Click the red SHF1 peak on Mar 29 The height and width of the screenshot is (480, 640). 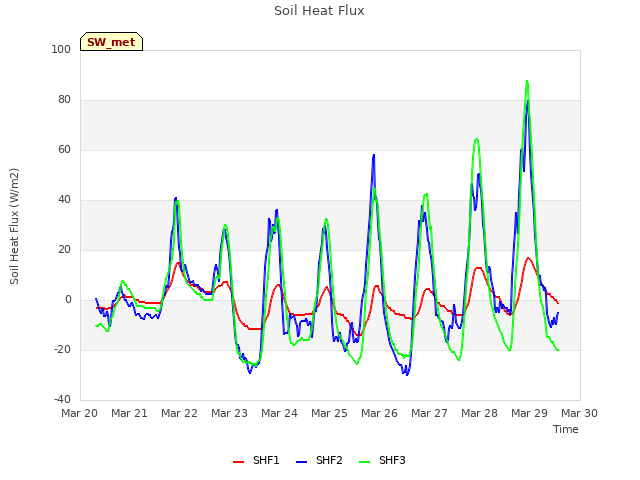528,258
